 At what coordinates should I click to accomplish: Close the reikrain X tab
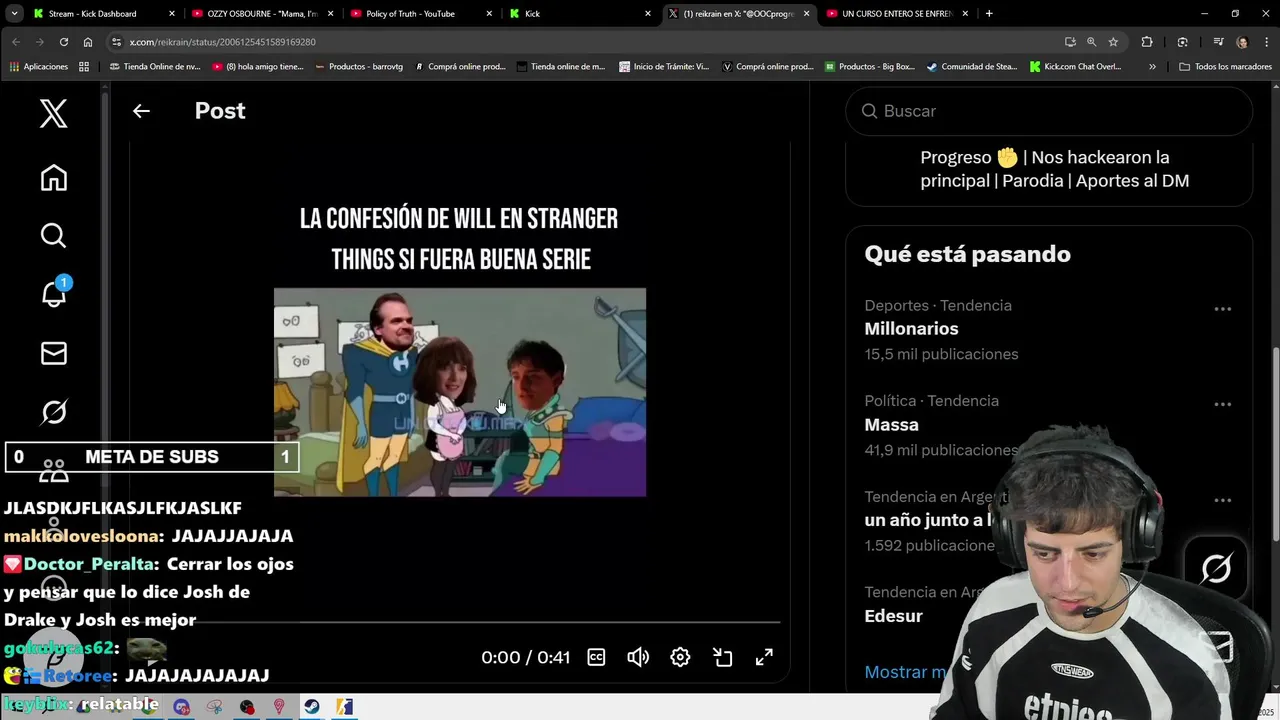point(807,14)
